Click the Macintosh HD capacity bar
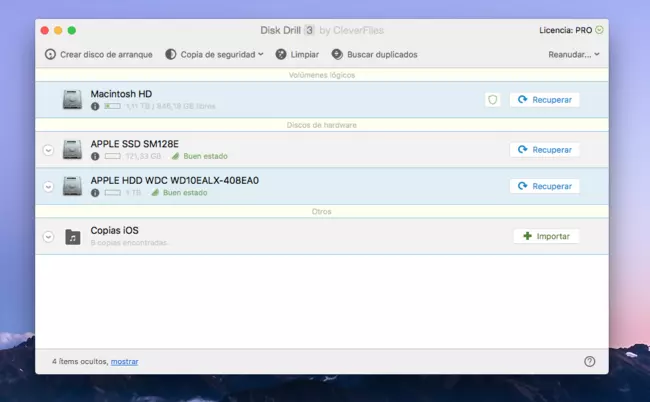The width and height of the screenshot is (650, 402). tap(112, 106)
